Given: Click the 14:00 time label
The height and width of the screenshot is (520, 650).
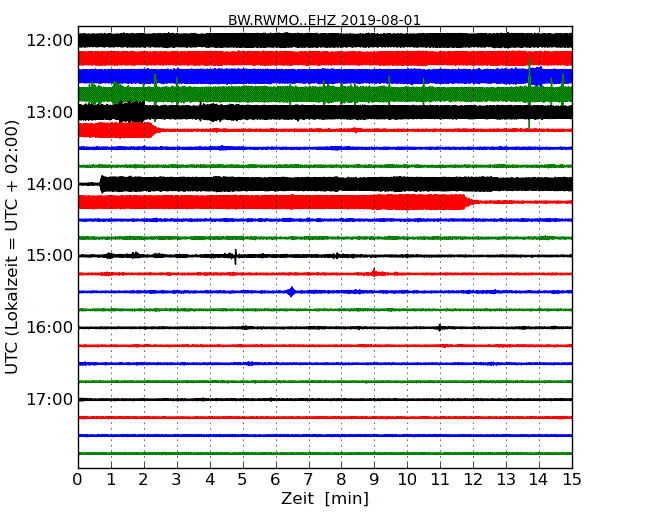Looking at the screenshot, I should click(50, 184).
